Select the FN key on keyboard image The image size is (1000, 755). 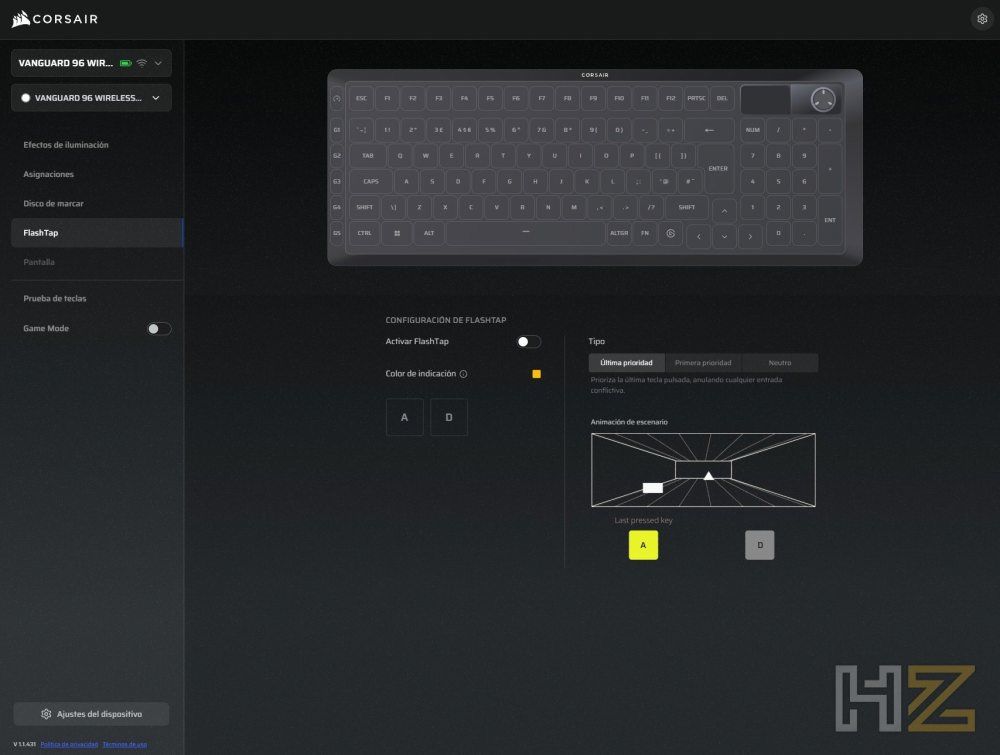(x=645, y=233)
